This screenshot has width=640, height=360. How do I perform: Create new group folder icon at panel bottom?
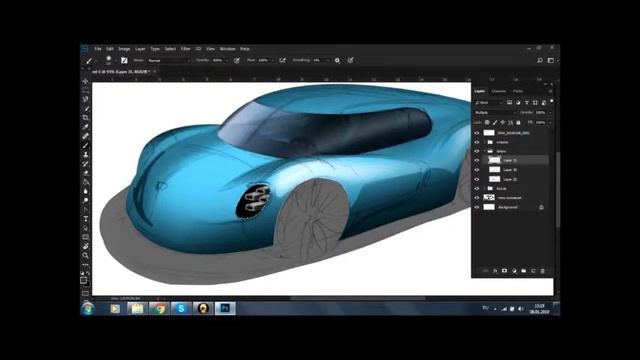click(x=524, y=271)
